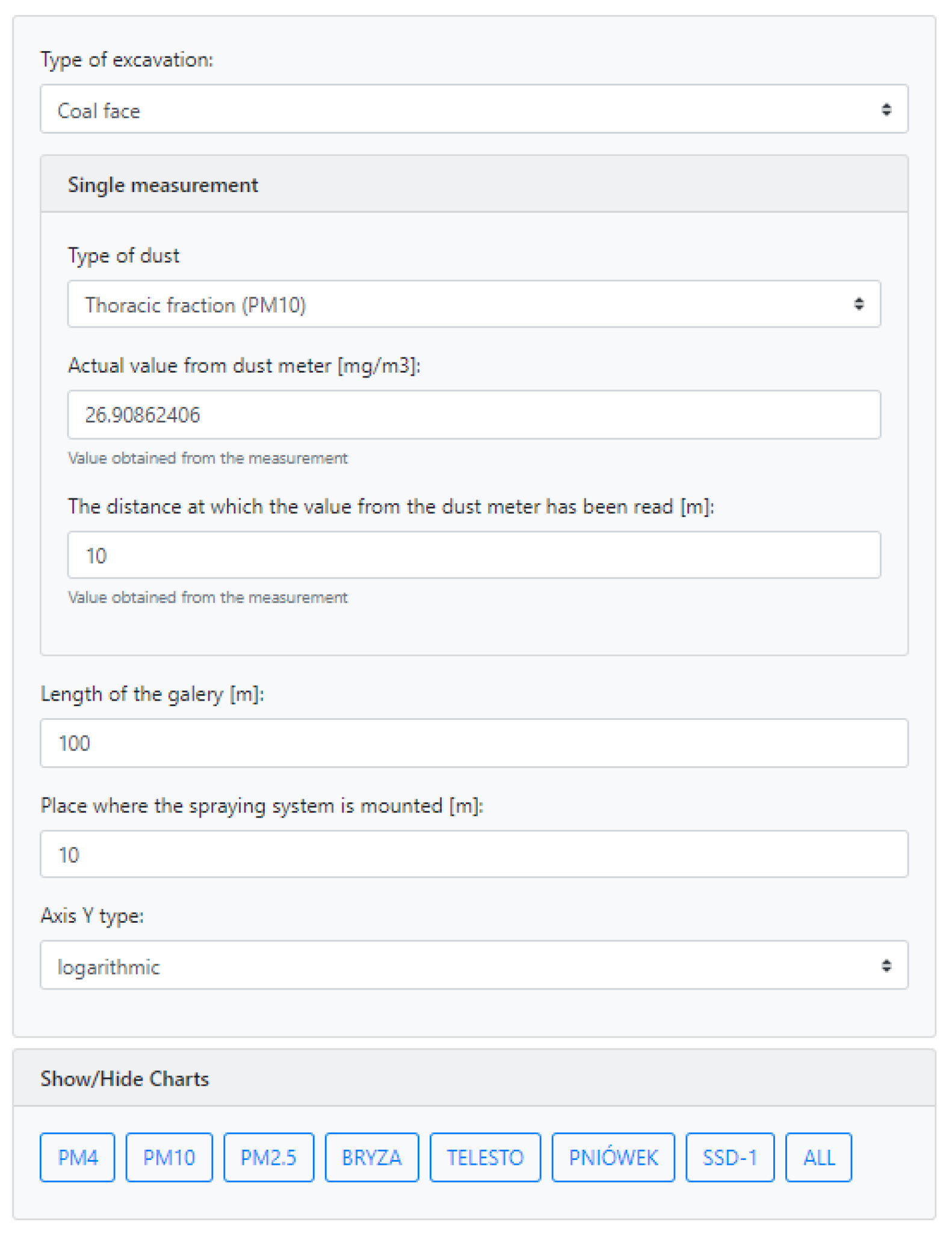Click the Coal face dropdown arrow icon
The height and width of the screenshot is (1237, 952).
(886, 109)
